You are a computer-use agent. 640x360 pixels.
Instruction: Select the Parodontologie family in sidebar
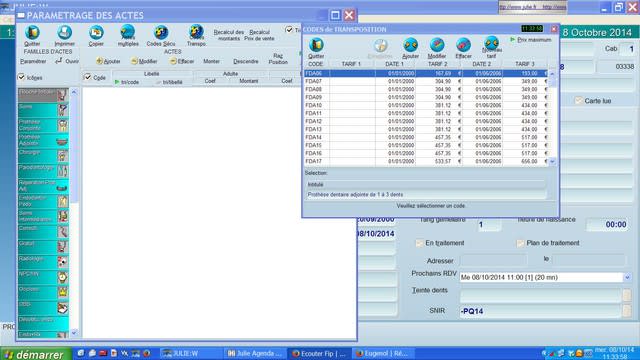(43, 170)
